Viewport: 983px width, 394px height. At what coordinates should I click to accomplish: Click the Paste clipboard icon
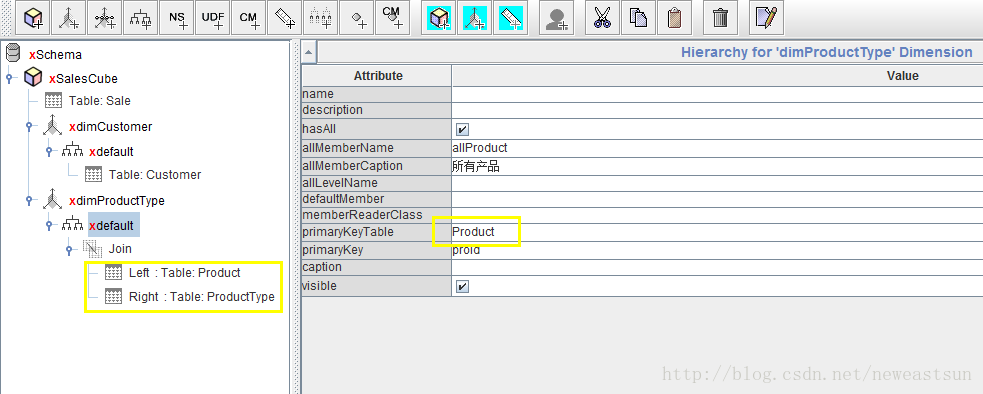(674, 18)
